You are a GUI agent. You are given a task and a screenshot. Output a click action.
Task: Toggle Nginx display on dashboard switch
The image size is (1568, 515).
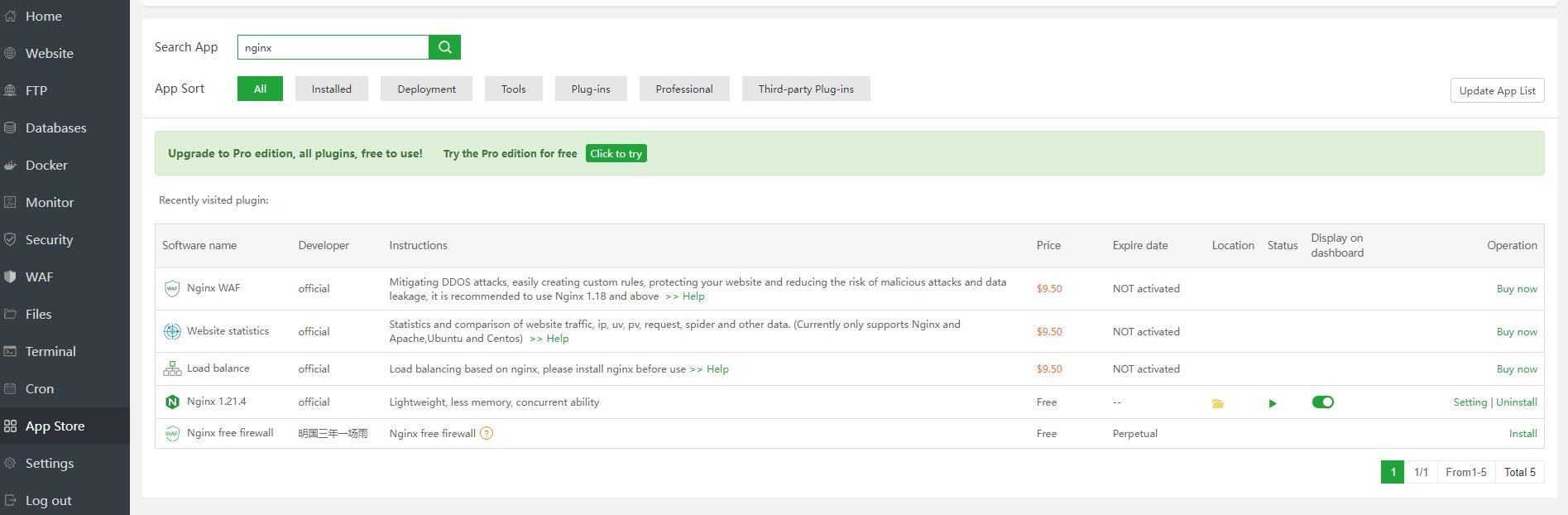pyautogui.click(x=1322, y=402)
